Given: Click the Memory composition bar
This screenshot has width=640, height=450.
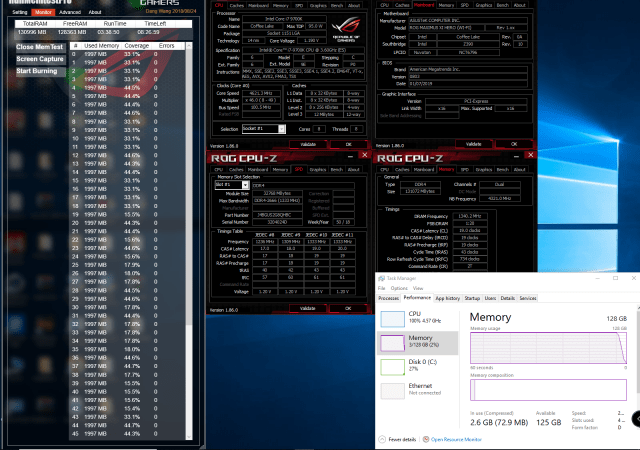Looking at the screenshot, I should click(548, 390).
